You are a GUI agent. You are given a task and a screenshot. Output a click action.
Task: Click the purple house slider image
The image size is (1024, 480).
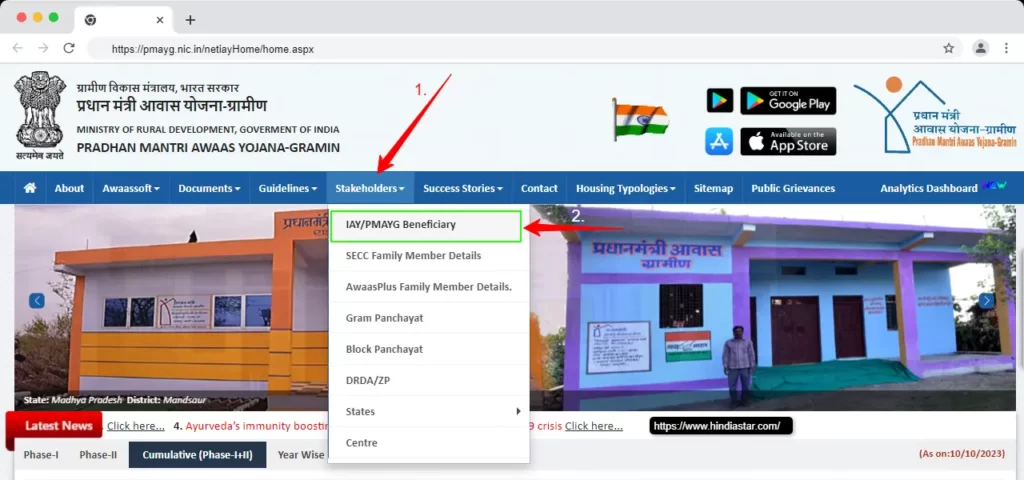[773, 307]
